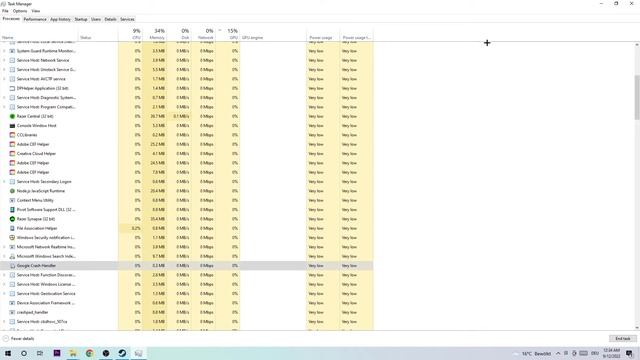Click the process list vertical scrollbar thumb
The height and width of the screenshot is (360, 640).
click(x=637, y=97)
